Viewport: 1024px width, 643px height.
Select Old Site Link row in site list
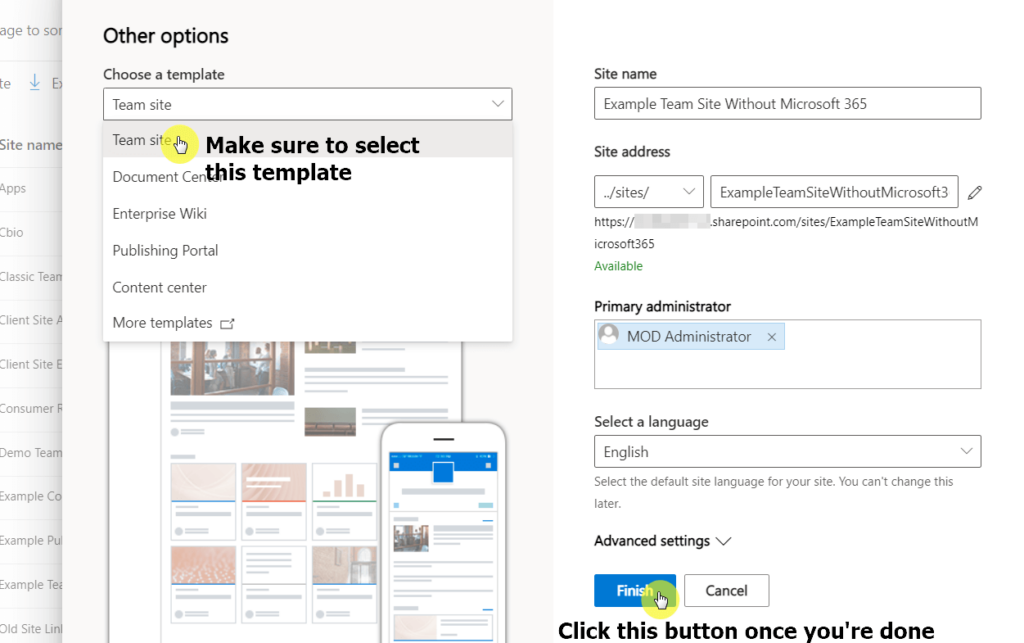point(31,629)
